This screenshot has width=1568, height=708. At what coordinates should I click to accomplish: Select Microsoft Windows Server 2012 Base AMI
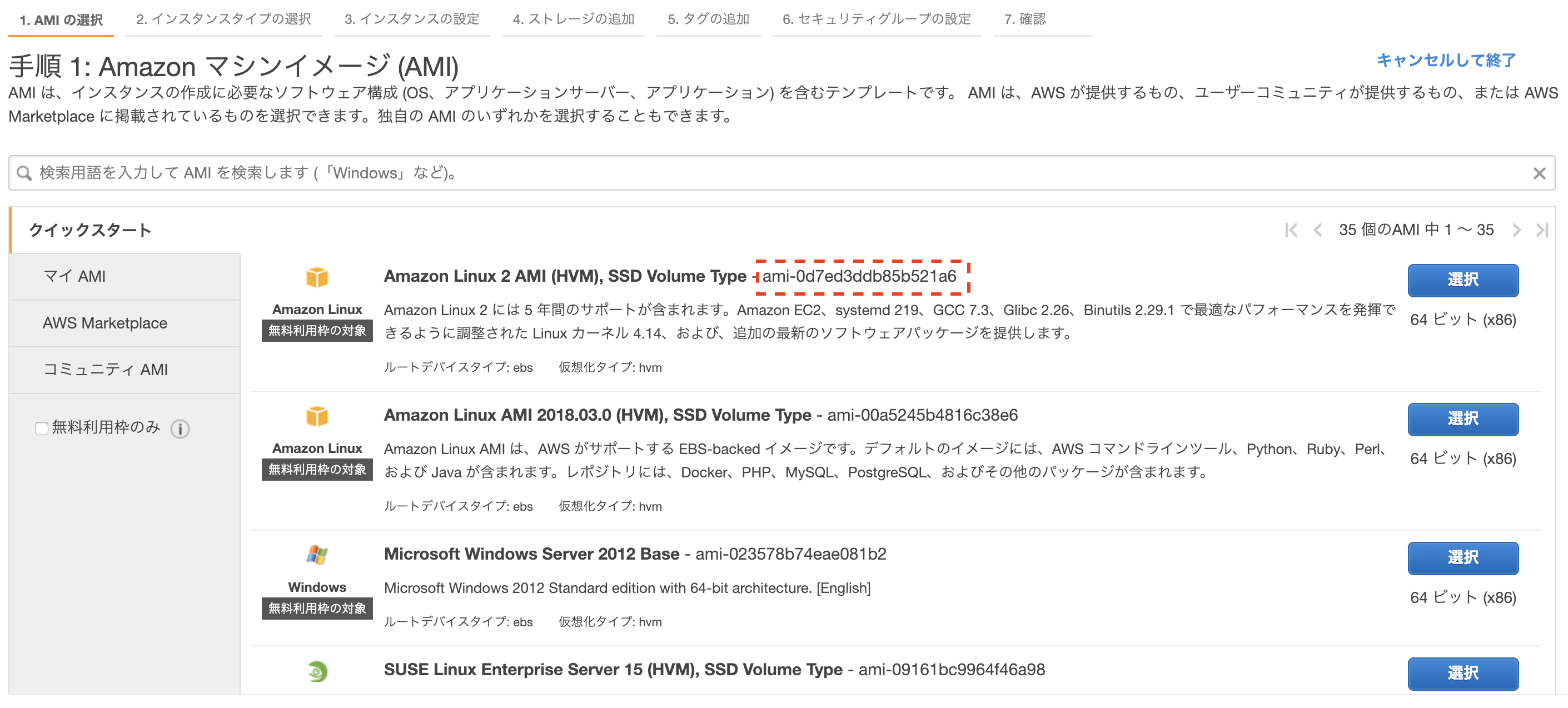(x=1462, y=557)
